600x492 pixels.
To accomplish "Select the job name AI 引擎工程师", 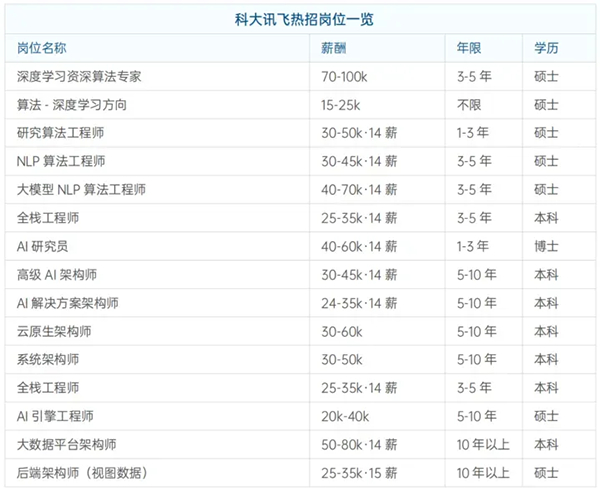I will point(55,416).
